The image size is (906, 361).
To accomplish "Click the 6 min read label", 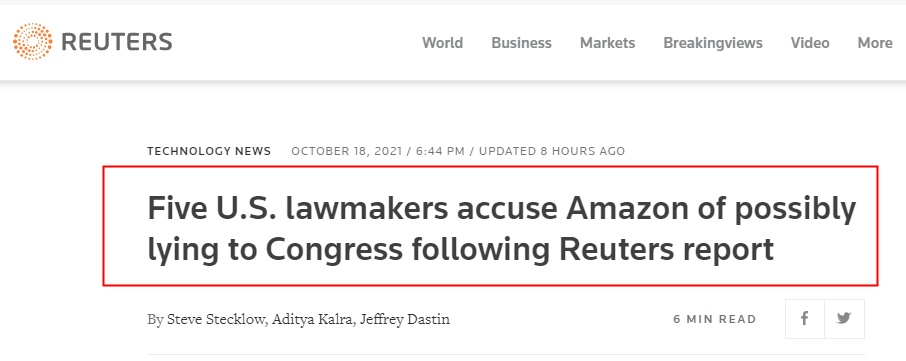I will coord(715,319).
